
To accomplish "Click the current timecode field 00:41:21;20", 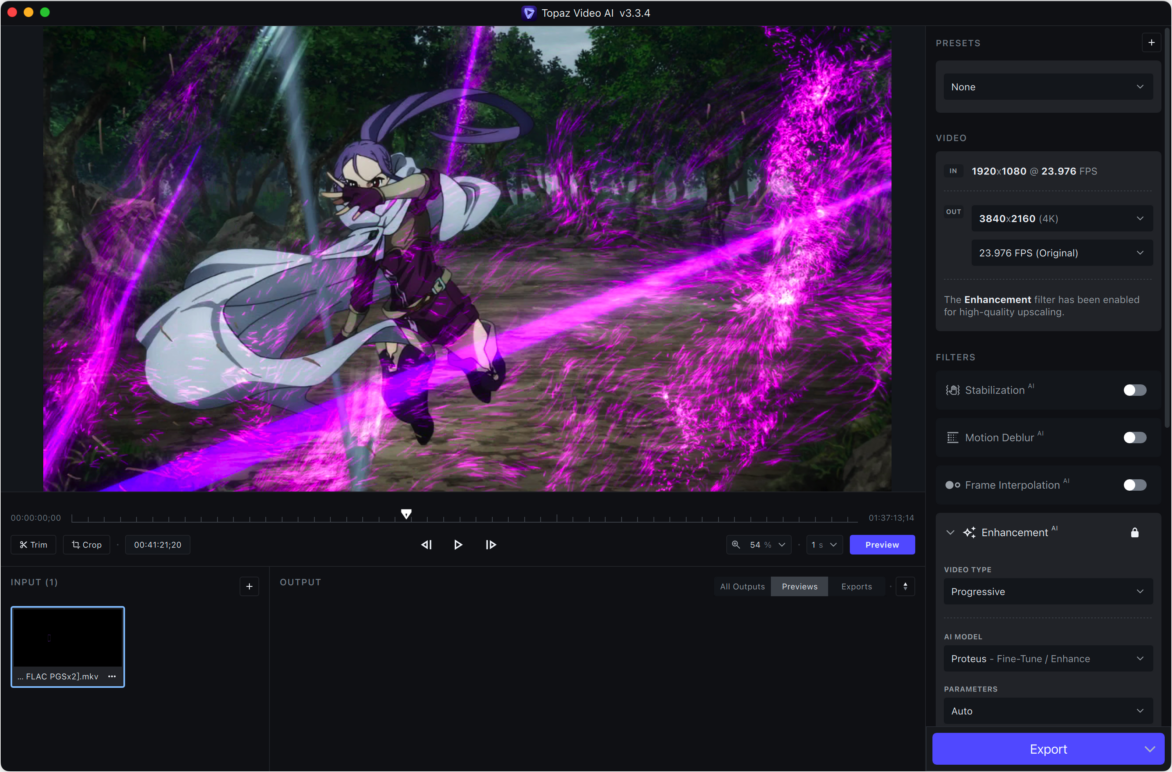I will (x=158, y=545).
